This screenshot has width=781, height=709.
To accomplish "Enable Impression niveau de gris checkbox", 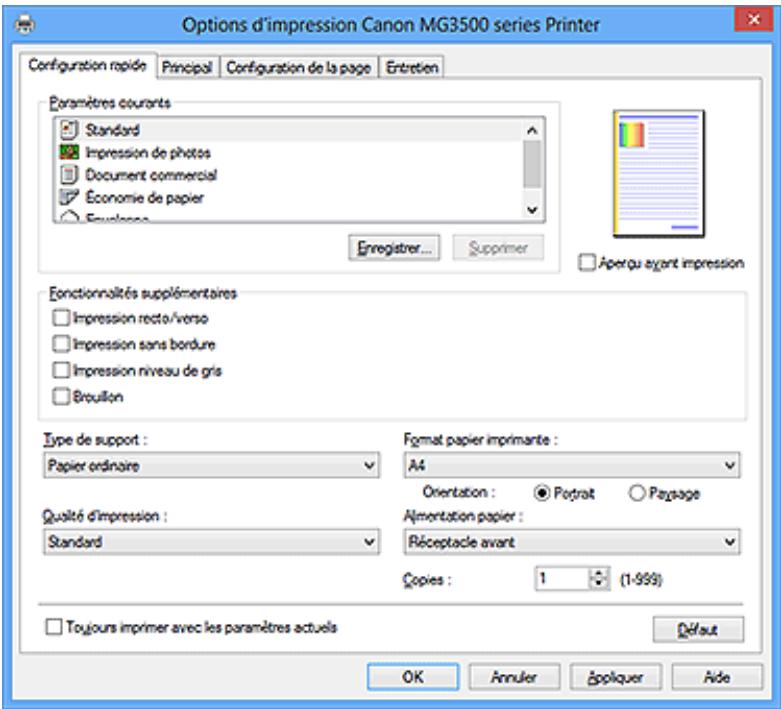I will pos(61,370).
